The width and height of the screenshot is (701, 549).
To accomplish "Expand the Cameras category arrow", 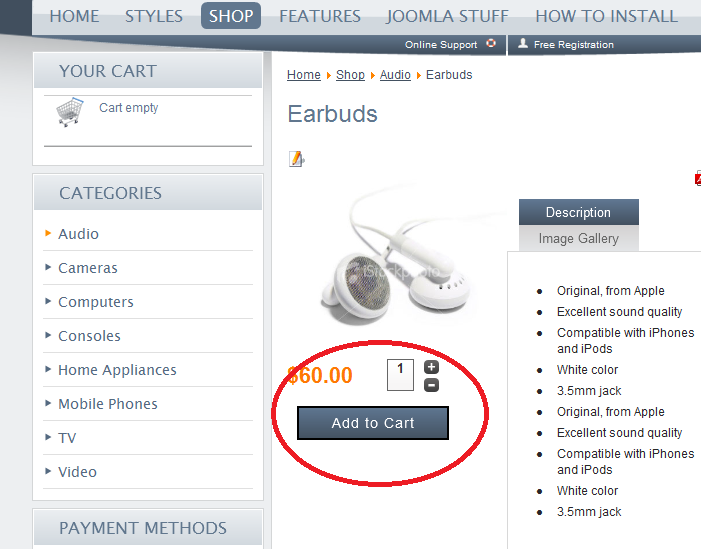I will tap(48, 267).
